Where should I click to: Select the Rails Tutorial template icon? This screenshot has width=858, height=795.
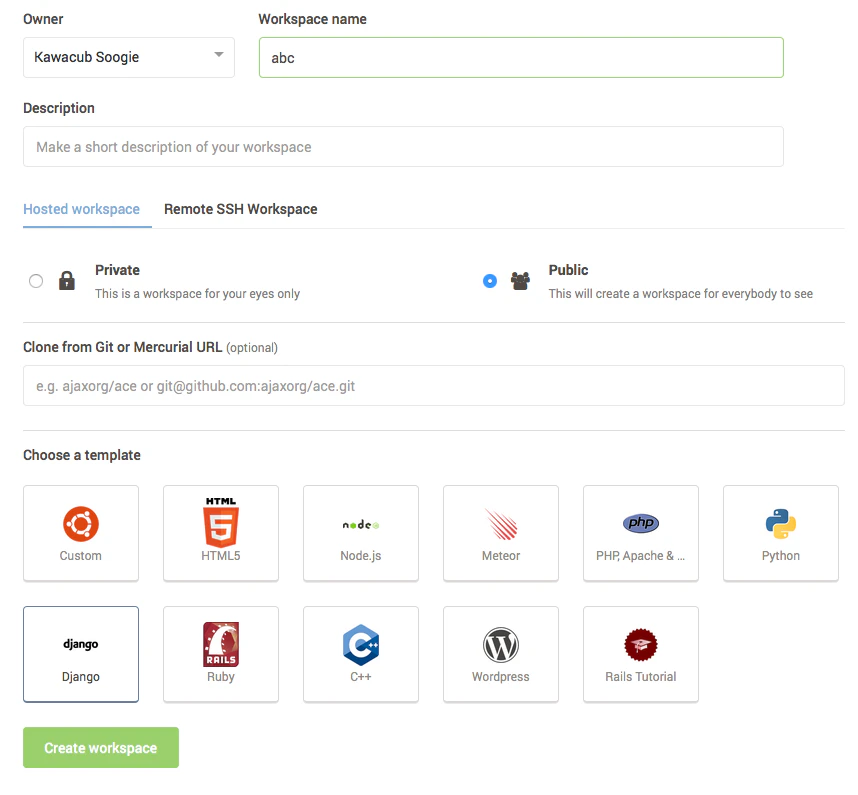tap(641, 645)
